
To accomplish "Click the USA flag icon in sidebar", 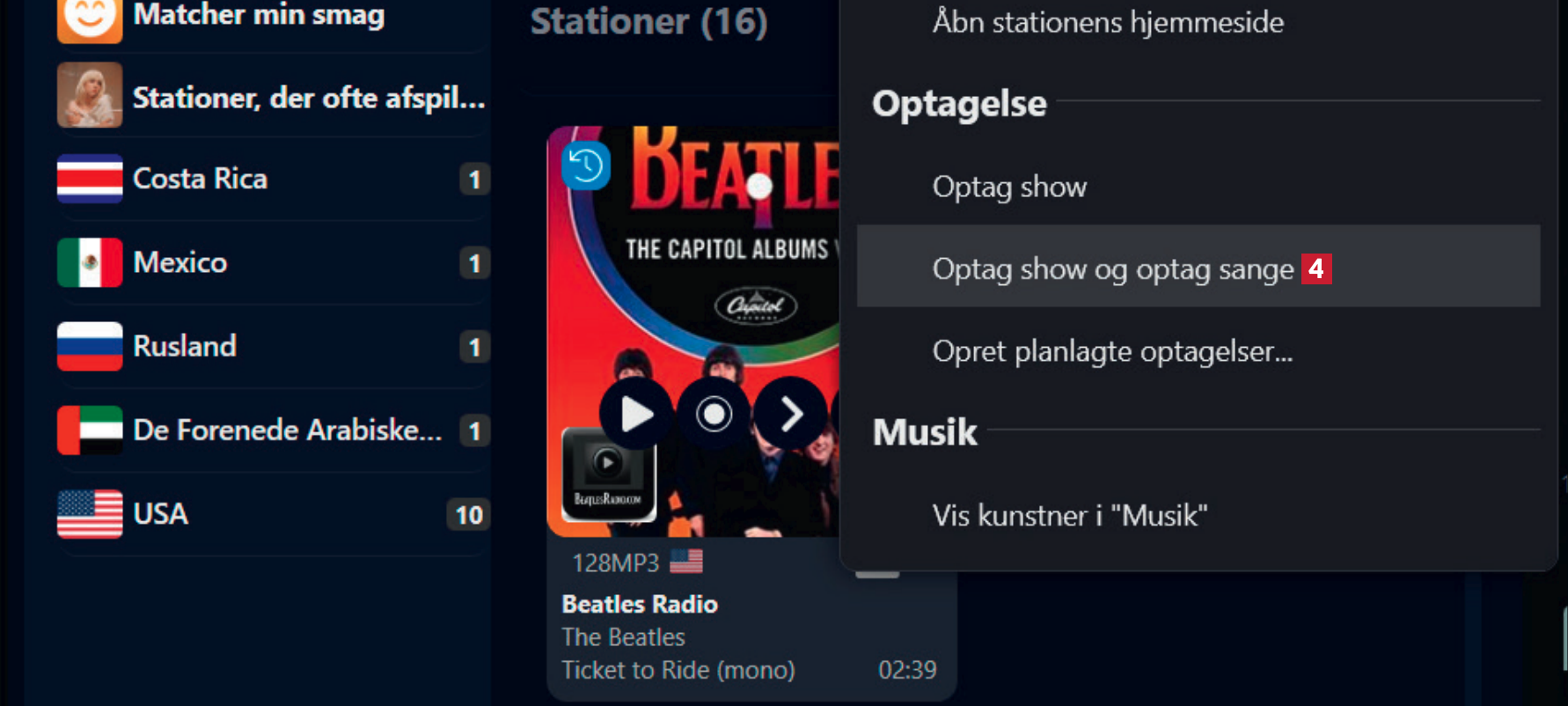I will coord(90,514).
